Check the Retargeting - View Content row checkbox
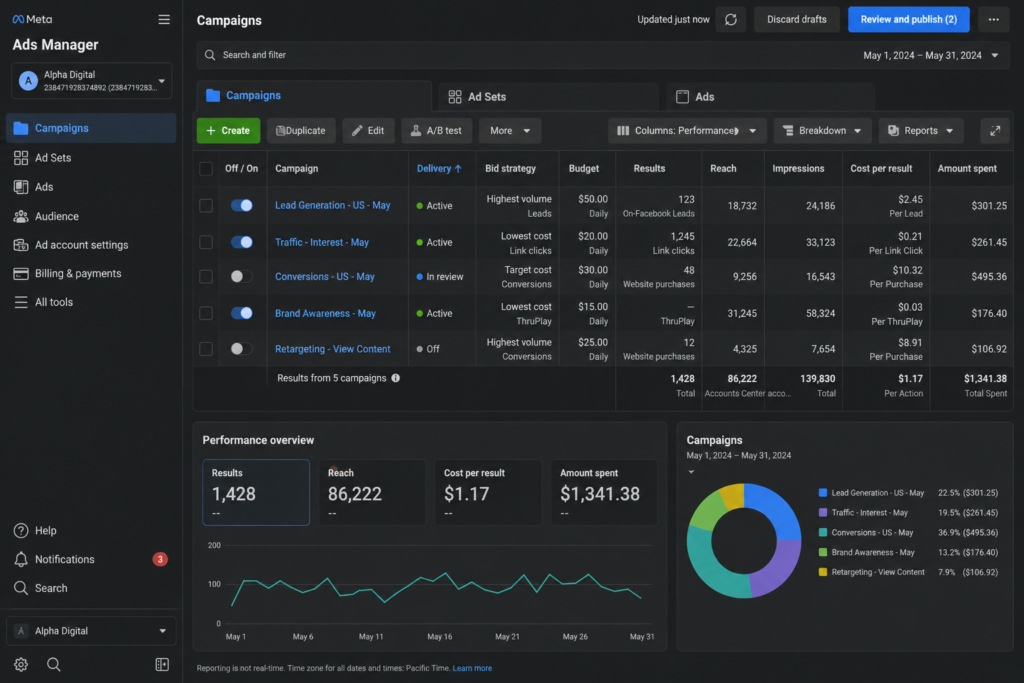 [x=206, y=349]
